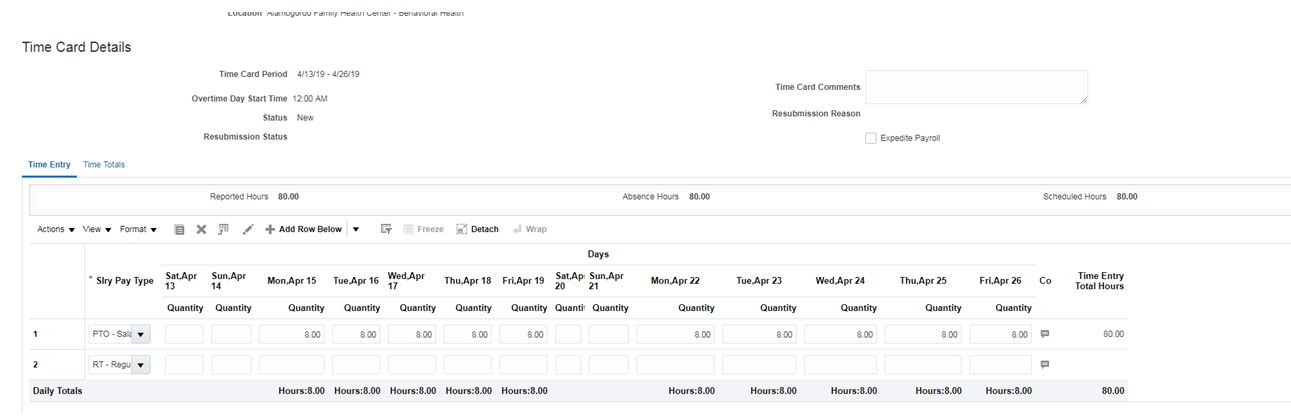Click the plus icon for Add Row Below
1291x417 pixels.
270,229
